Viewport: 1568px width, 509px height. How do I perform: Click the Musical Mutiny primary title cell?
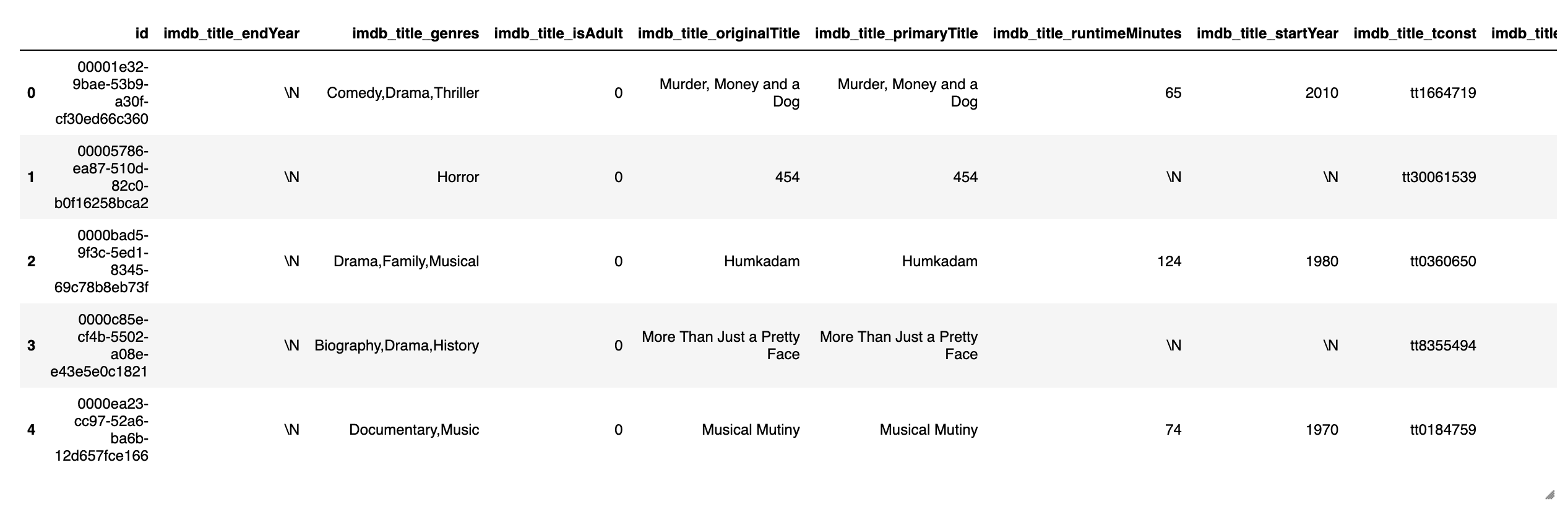pos(929,430)
